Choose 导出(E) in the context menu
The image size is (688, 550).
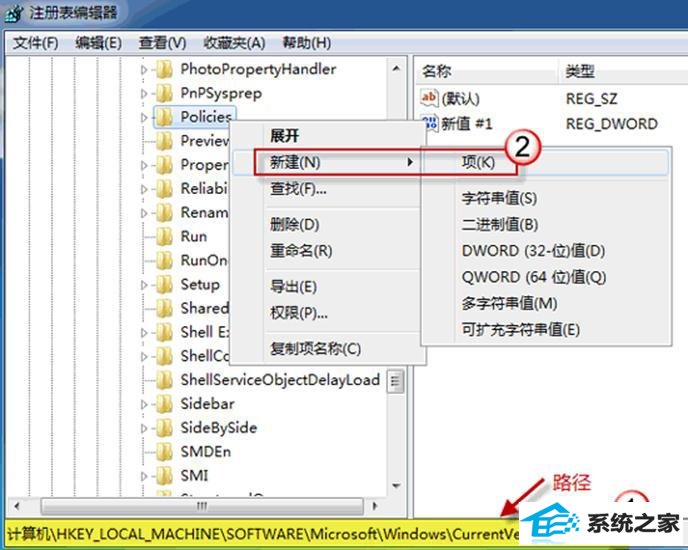[293, 287]
